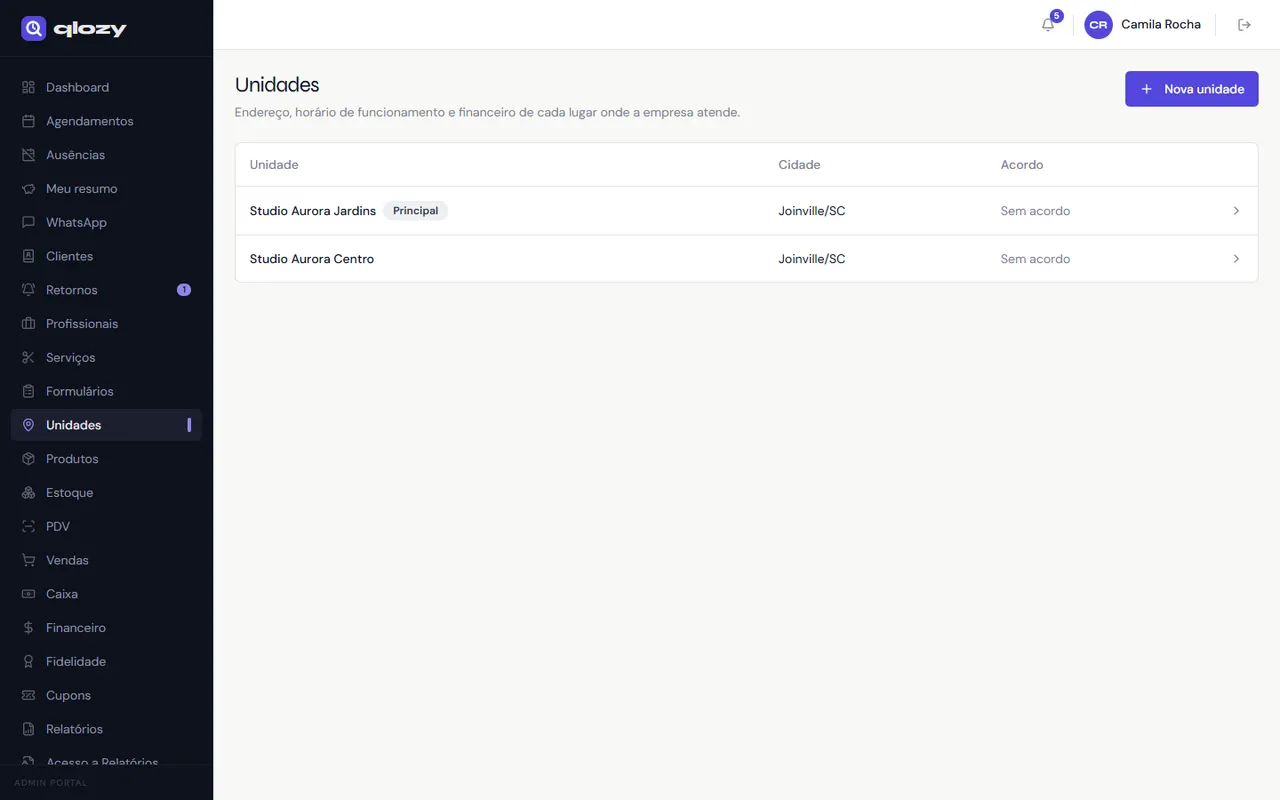
Task: Open Financeiro section
Action: click(106, 628)
